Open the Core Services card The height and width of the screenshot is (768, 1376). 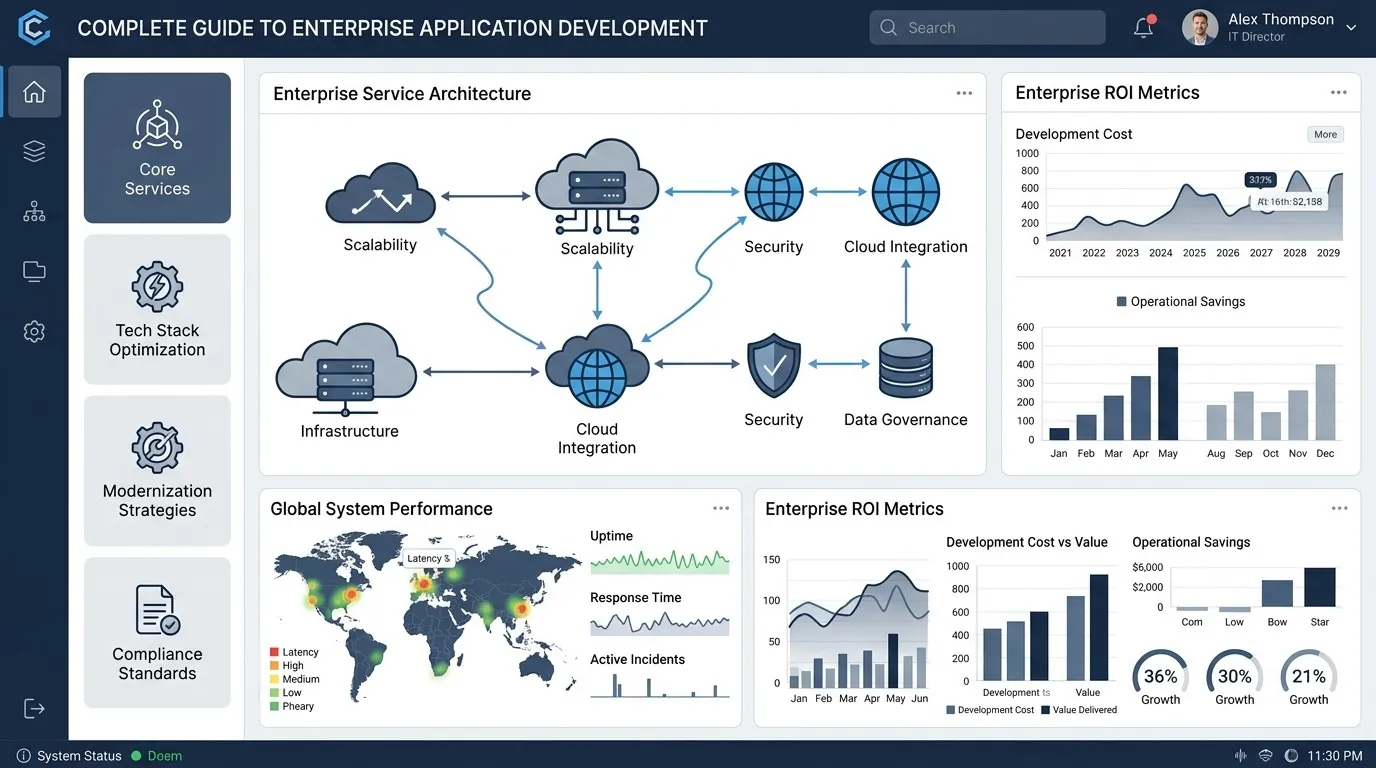tap(157, 148)
